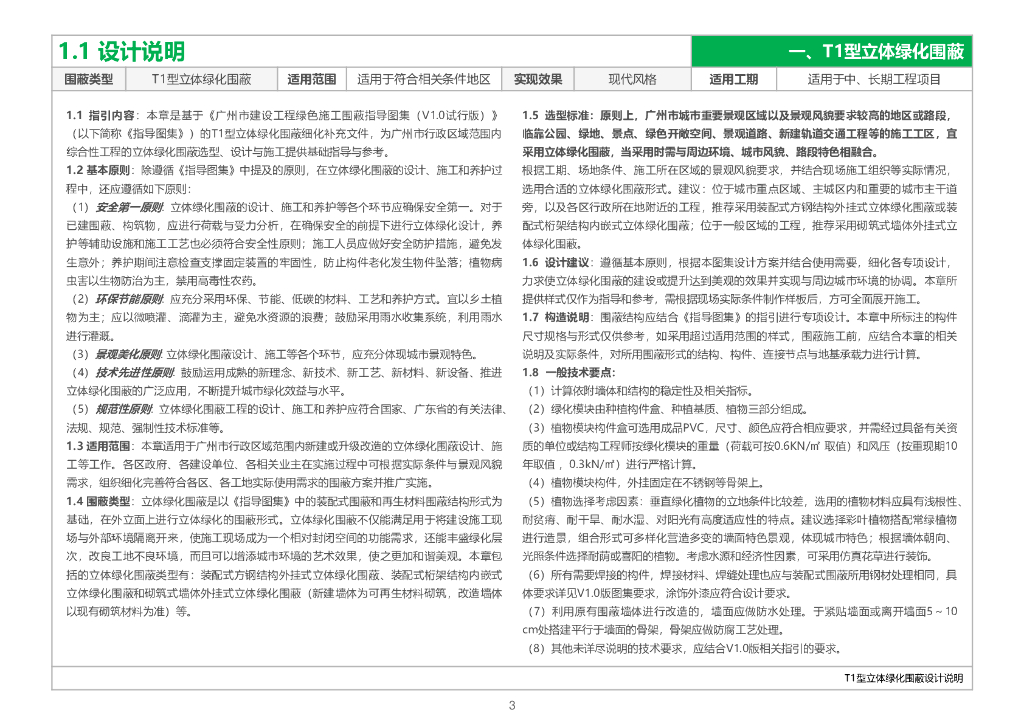Select the "安全第一原则" bold italic text
This screenshot has height=724, width=1024.
129,207
